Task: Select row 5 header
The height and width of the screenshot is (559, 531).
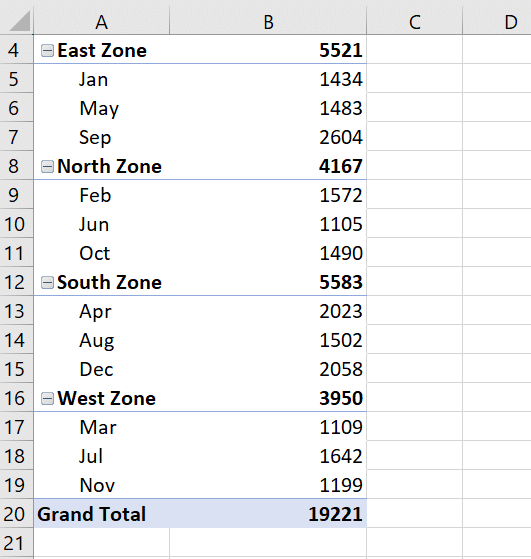Action: (x=16, y=79)
